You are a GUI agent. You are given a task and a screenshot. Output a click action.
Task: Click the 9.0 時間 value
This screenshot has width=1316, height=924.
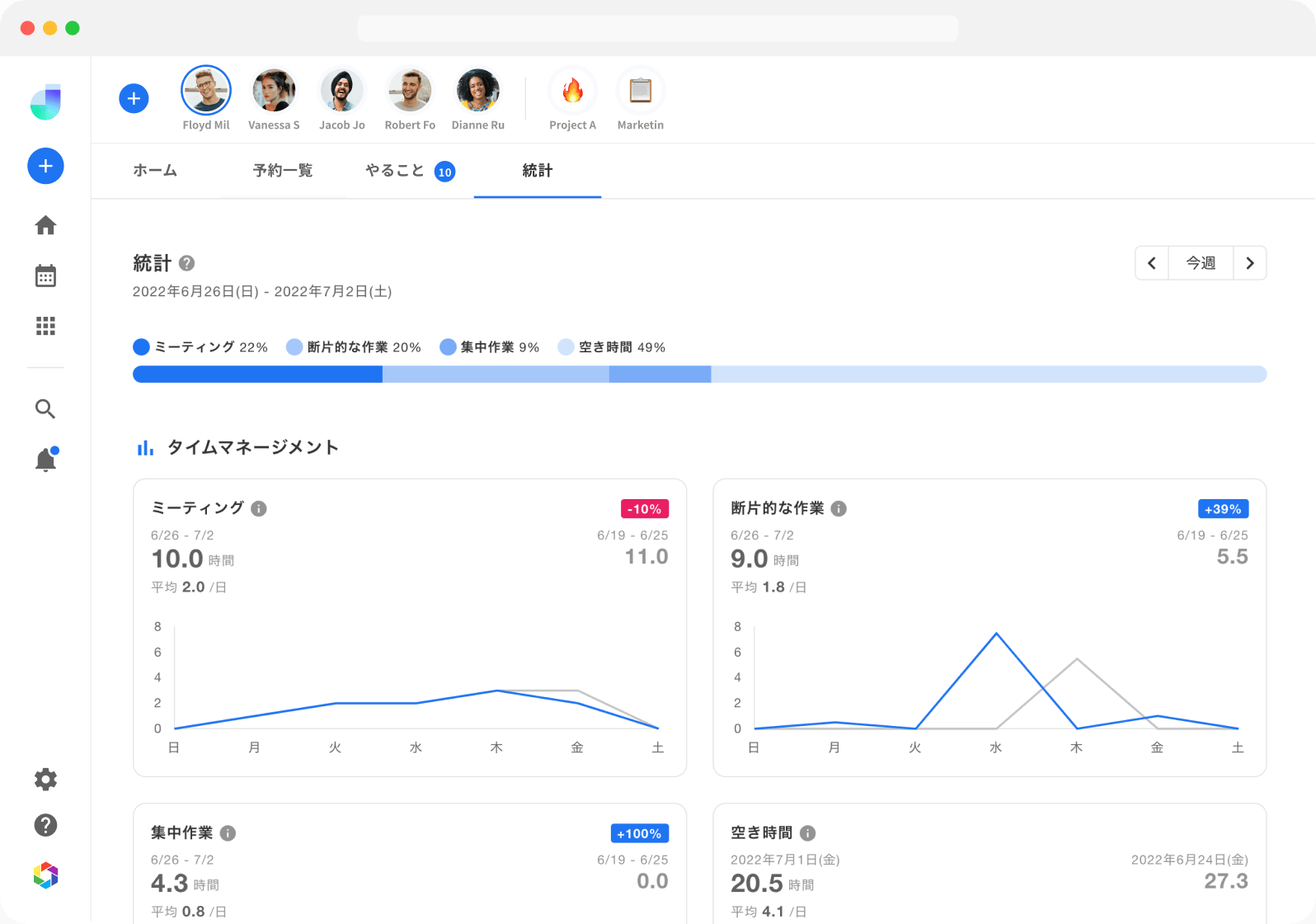click(x=765, y=559)
